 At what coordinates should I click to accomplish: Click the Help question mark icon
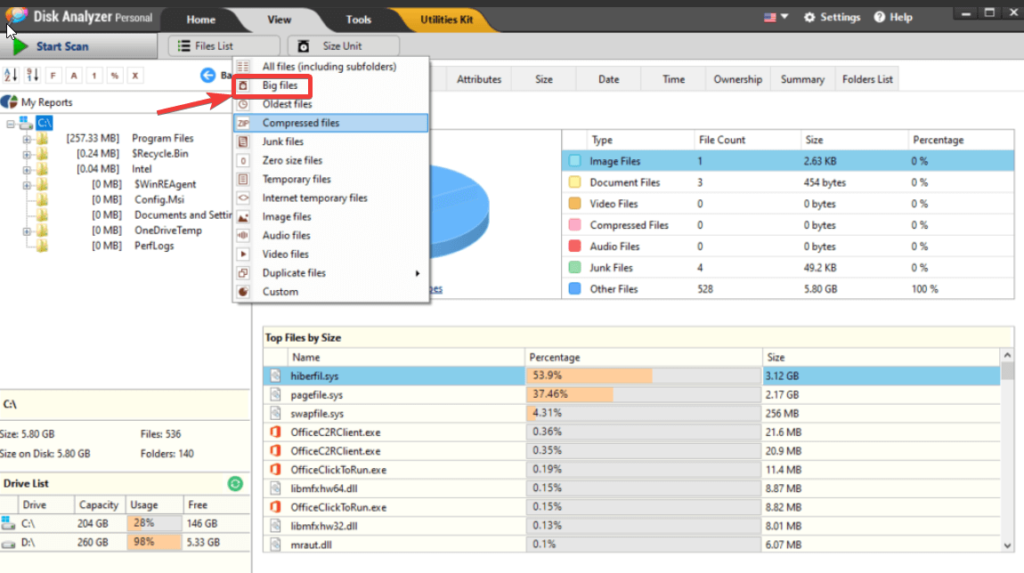pos(880,17)
